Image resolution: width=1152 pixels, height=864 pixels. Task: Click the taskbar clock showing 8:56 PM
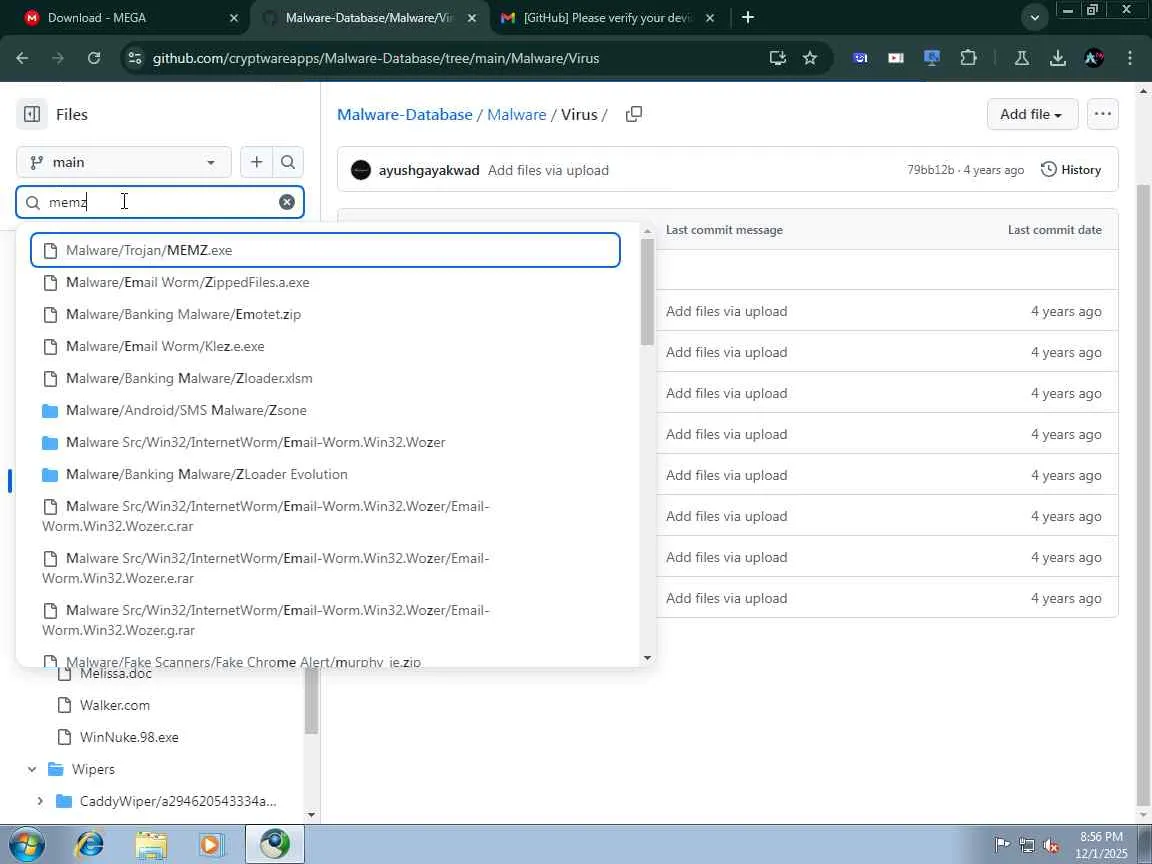[x=1101, y=845]
